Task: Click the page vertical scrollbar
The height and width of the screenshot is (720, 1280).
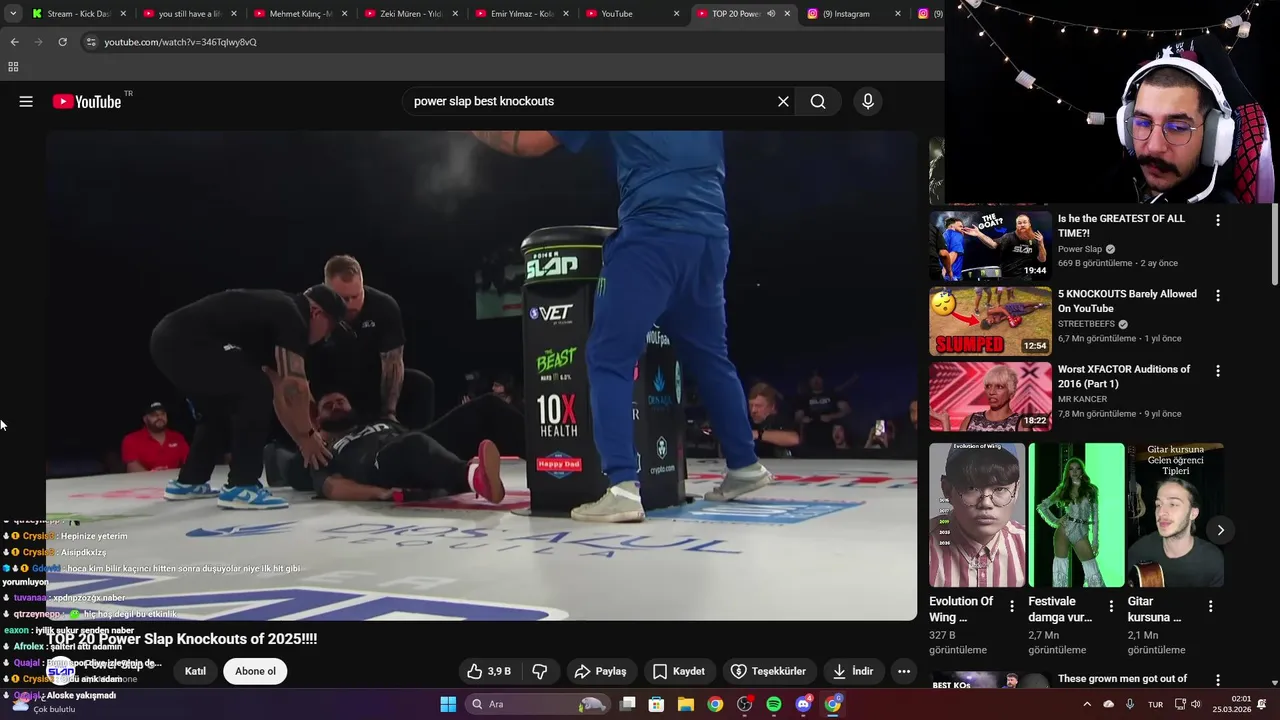Action: click(x=1274, y=243)
